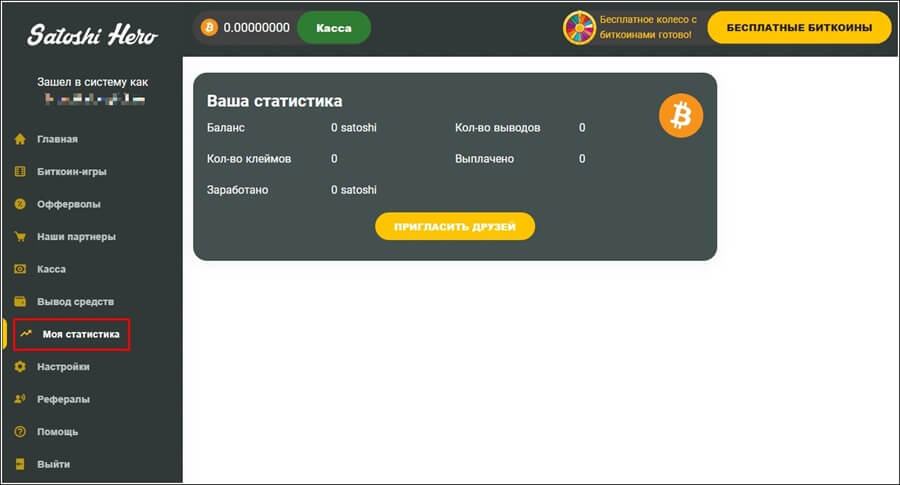
Task: Click the chart icon beside Моя статистика
Action: click(x=26, y=333)
